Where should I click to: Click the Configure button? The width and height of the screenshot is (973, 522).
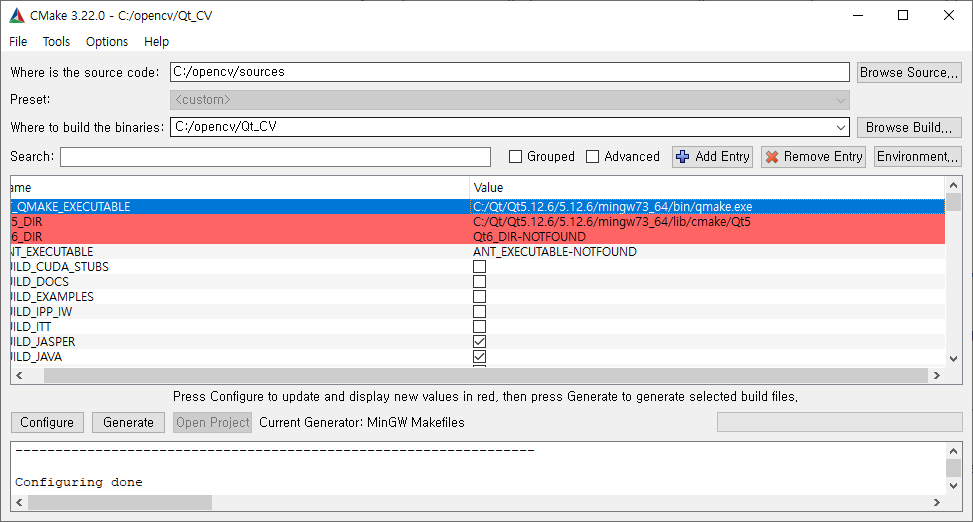pos(47,423)
